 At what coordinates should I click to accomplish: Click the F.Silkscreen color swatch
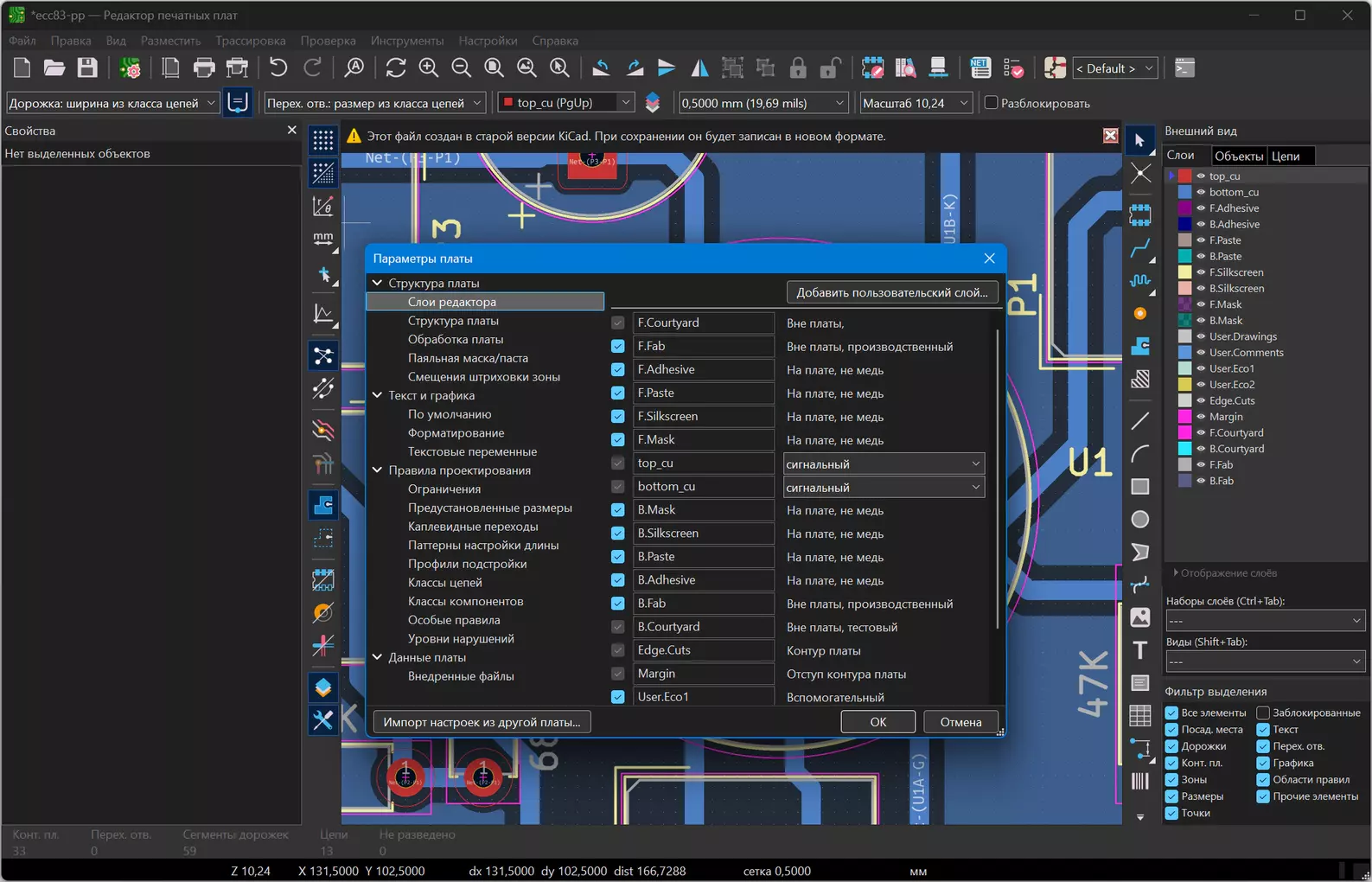click(1185, 272)
